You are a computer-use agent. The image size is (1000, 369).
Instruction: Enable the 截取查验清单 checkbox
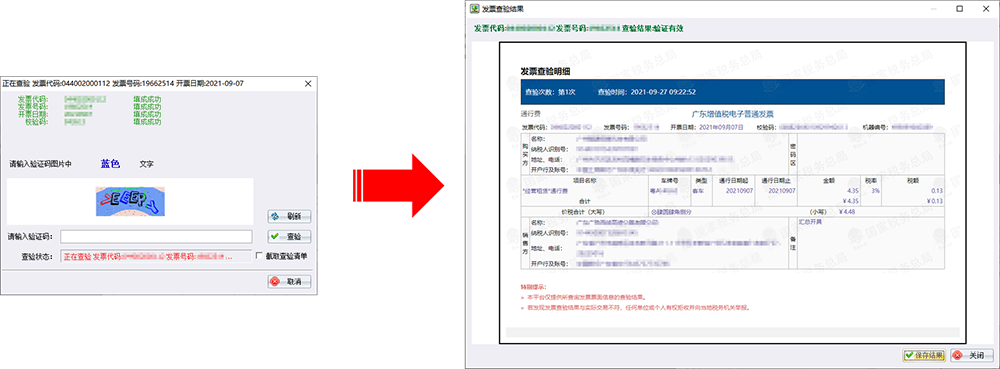click(x=259, y=256)
